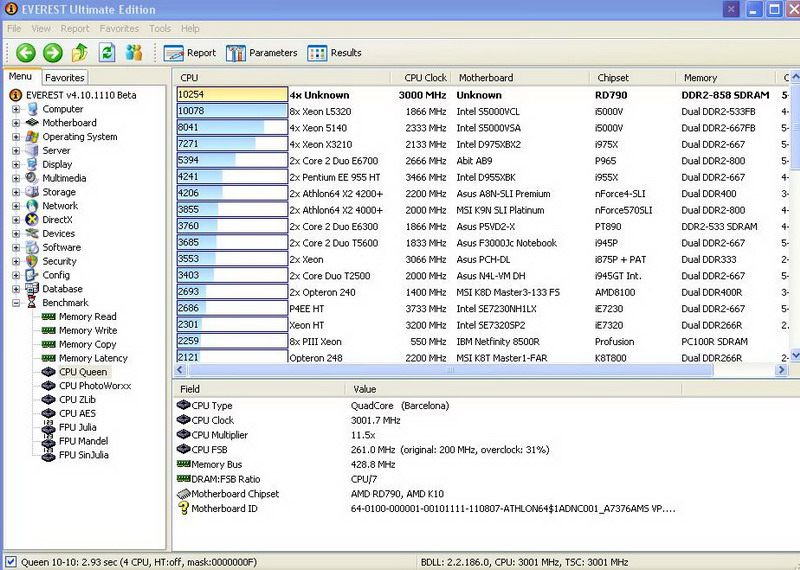Click the vertical scrollbar down arrow
This screenshot has width=800, height=570.
[795, 355]
